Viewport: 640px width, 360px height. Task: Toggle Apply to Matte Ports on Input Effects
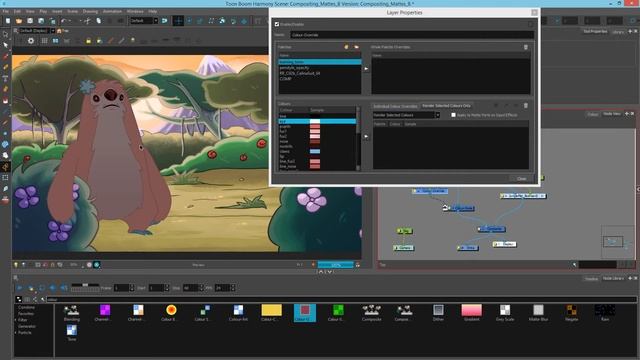click(453, 115)
